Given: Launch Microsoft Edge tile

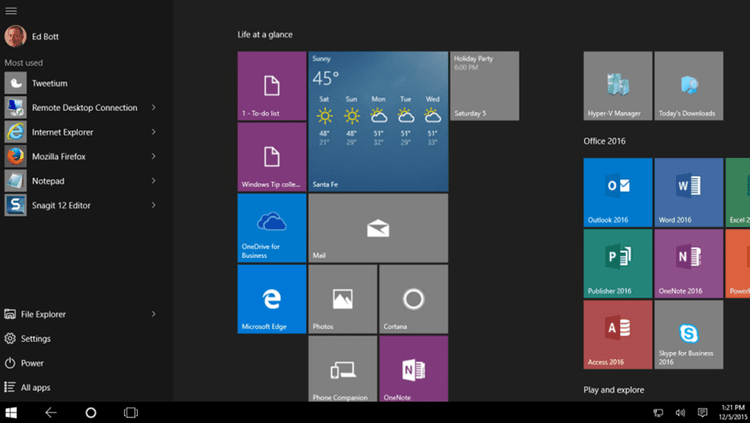Looking at the screenshot, I should point(272,299).
